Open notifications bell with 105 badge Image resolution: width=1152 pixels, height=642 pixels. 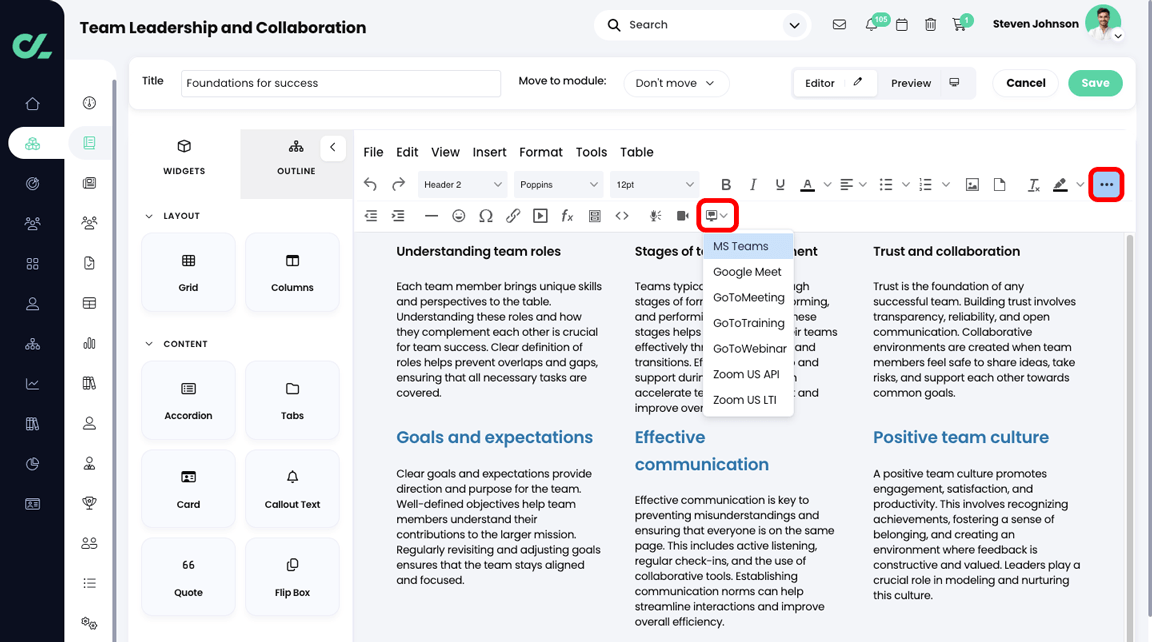(x=872, y=24)
